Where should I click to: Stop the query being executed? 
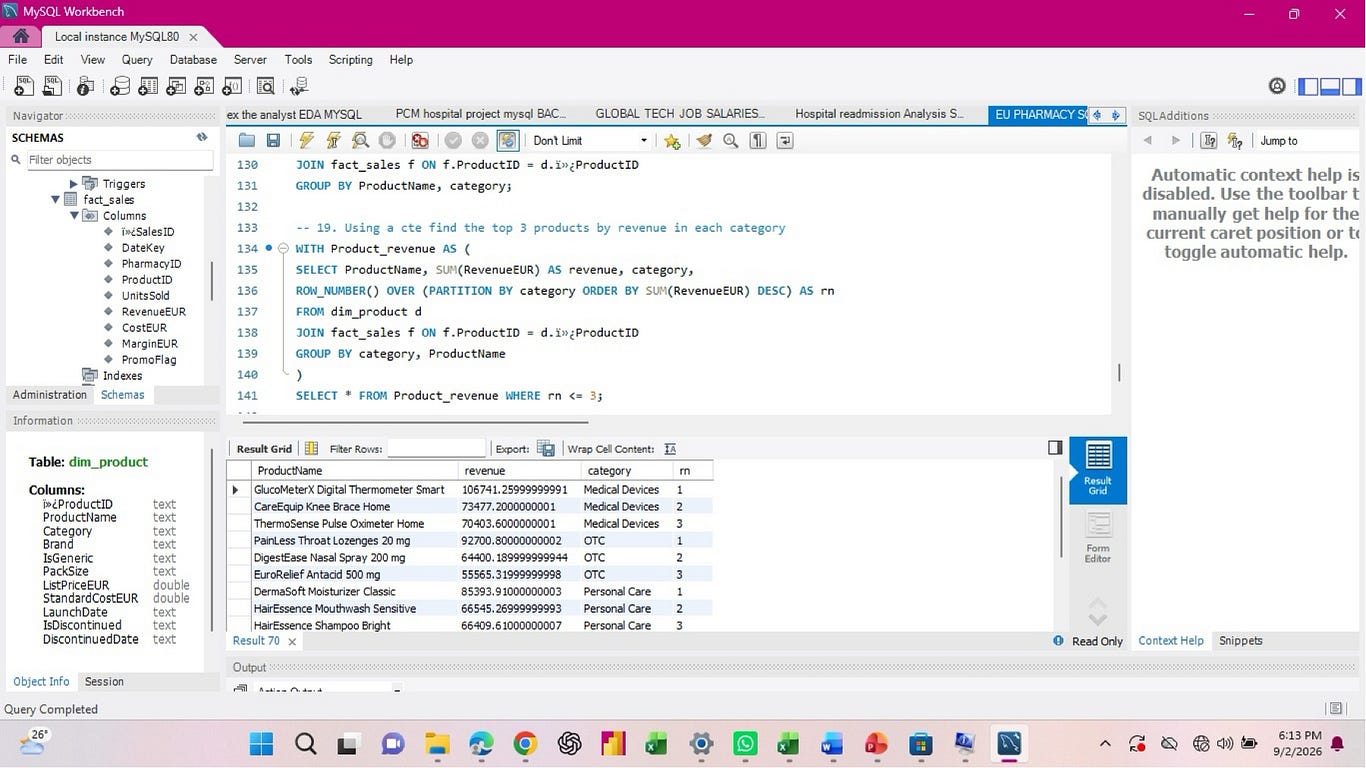(387, 141)
